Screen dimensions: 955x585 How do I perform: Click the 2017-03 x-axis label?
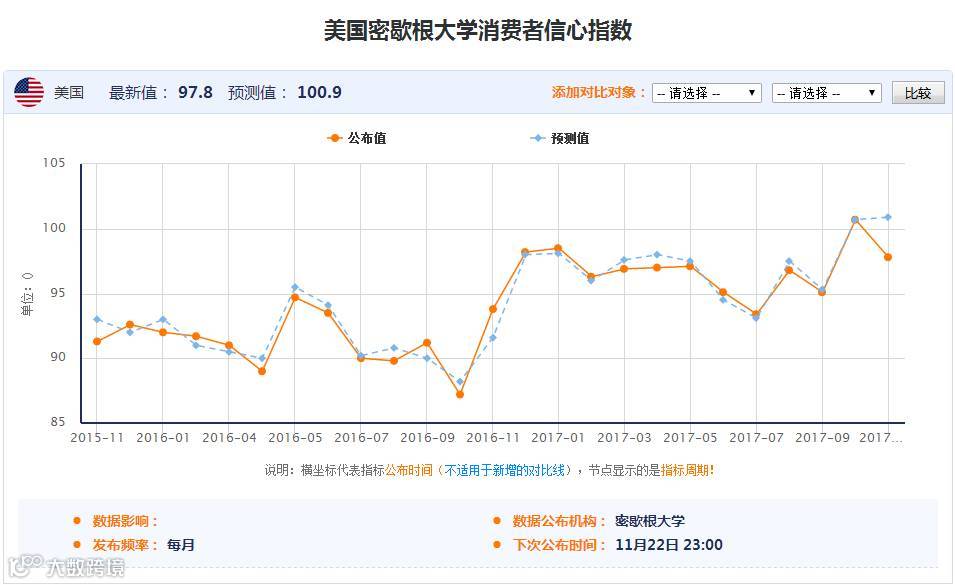click(624, 438)
